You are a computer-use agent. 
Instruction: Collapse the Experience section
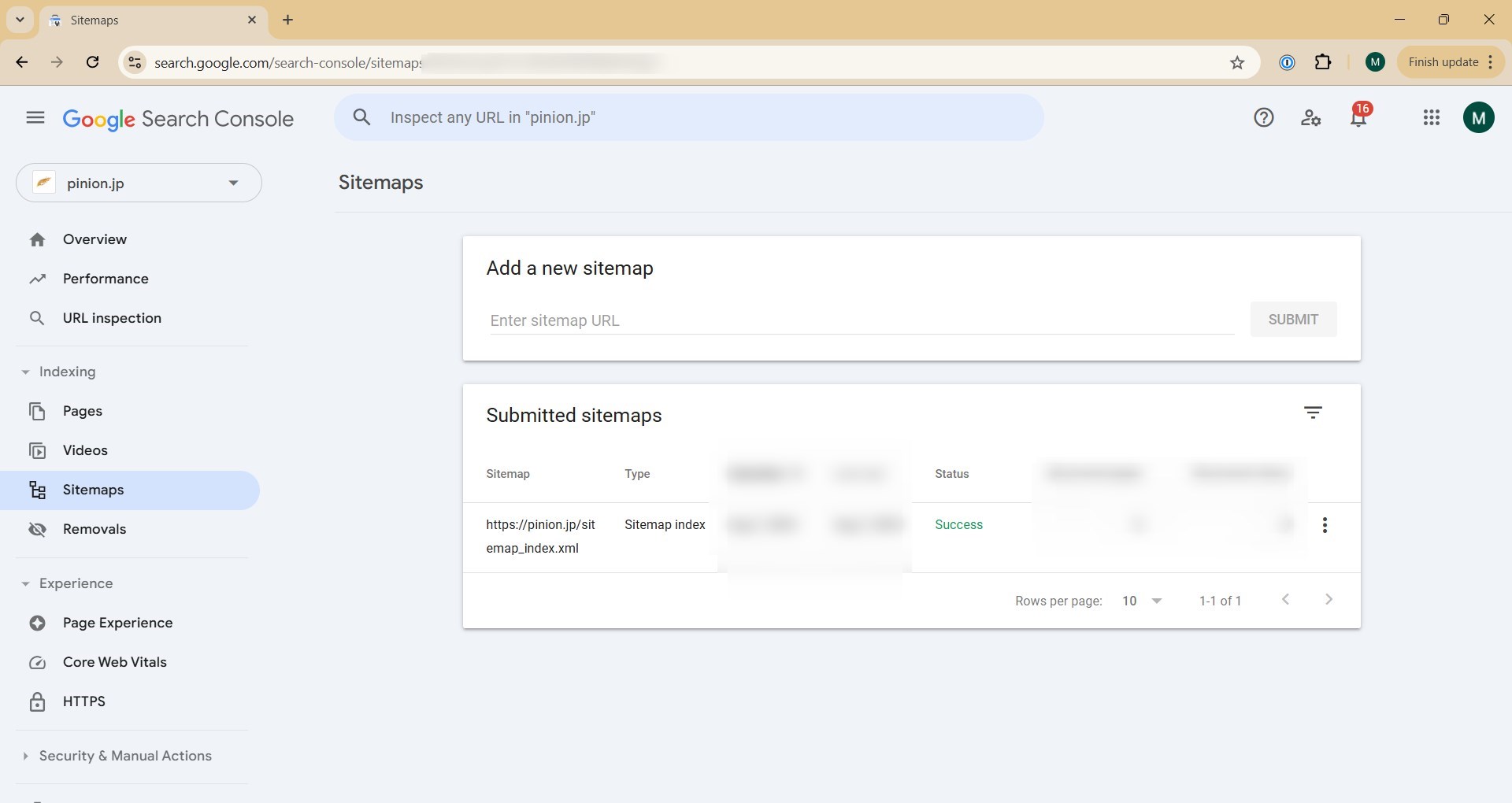coord(67,583)
